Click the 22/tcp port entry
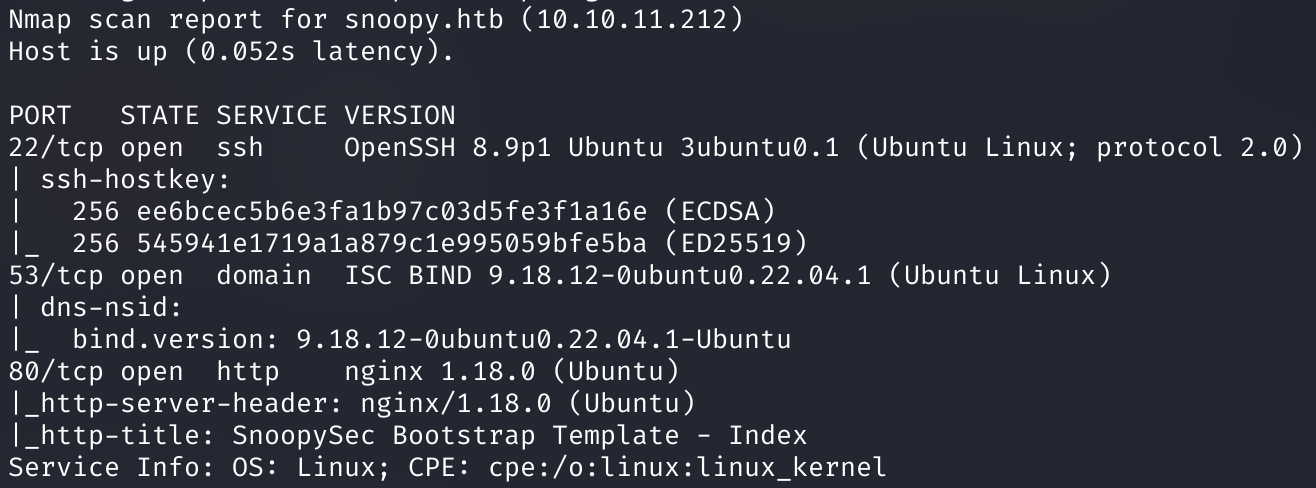 56,147
